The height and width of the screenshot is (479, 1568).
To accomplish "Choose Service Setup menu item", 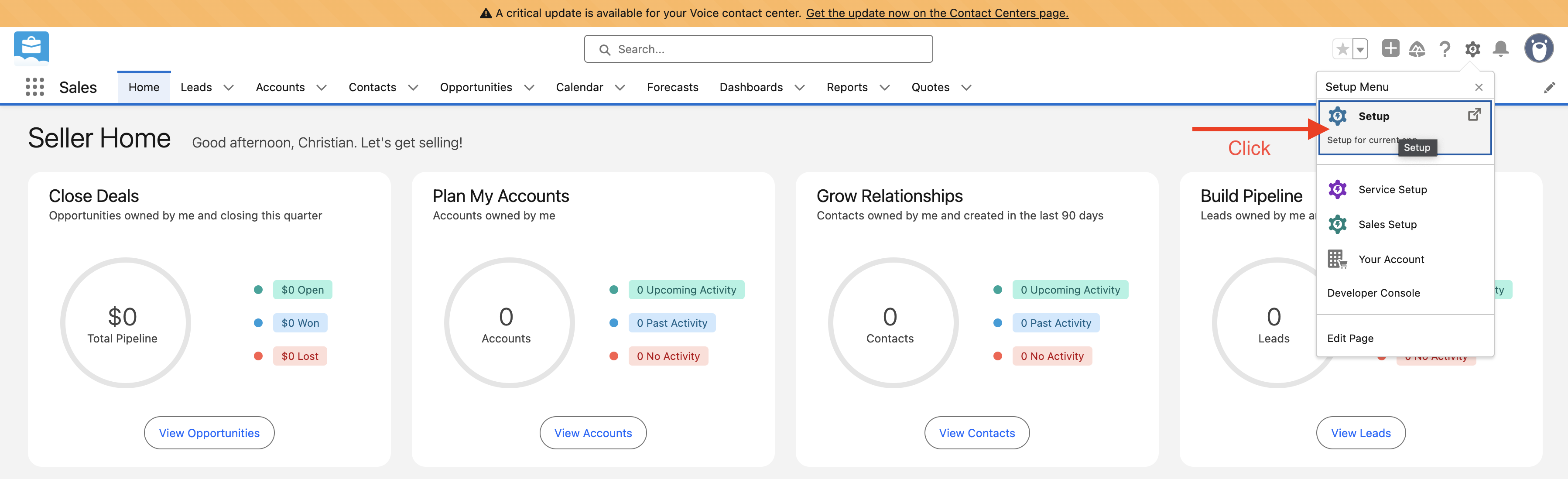I will (1405, 189).
